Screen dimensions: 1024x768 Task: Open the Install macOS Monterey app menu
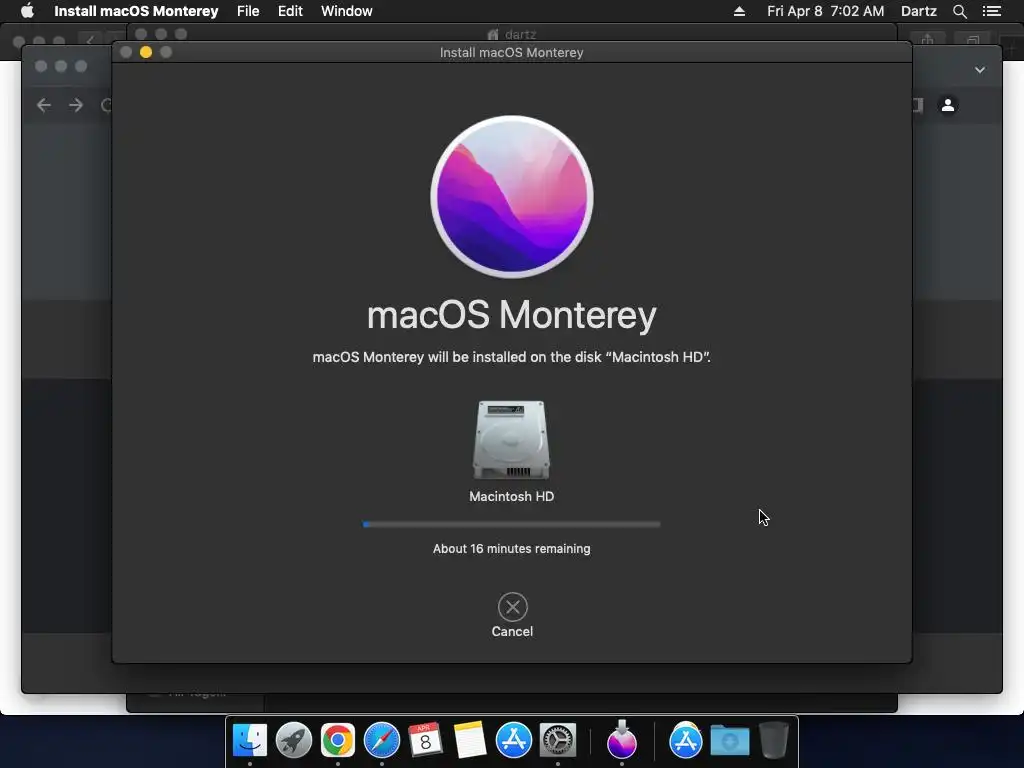point(136,11)
